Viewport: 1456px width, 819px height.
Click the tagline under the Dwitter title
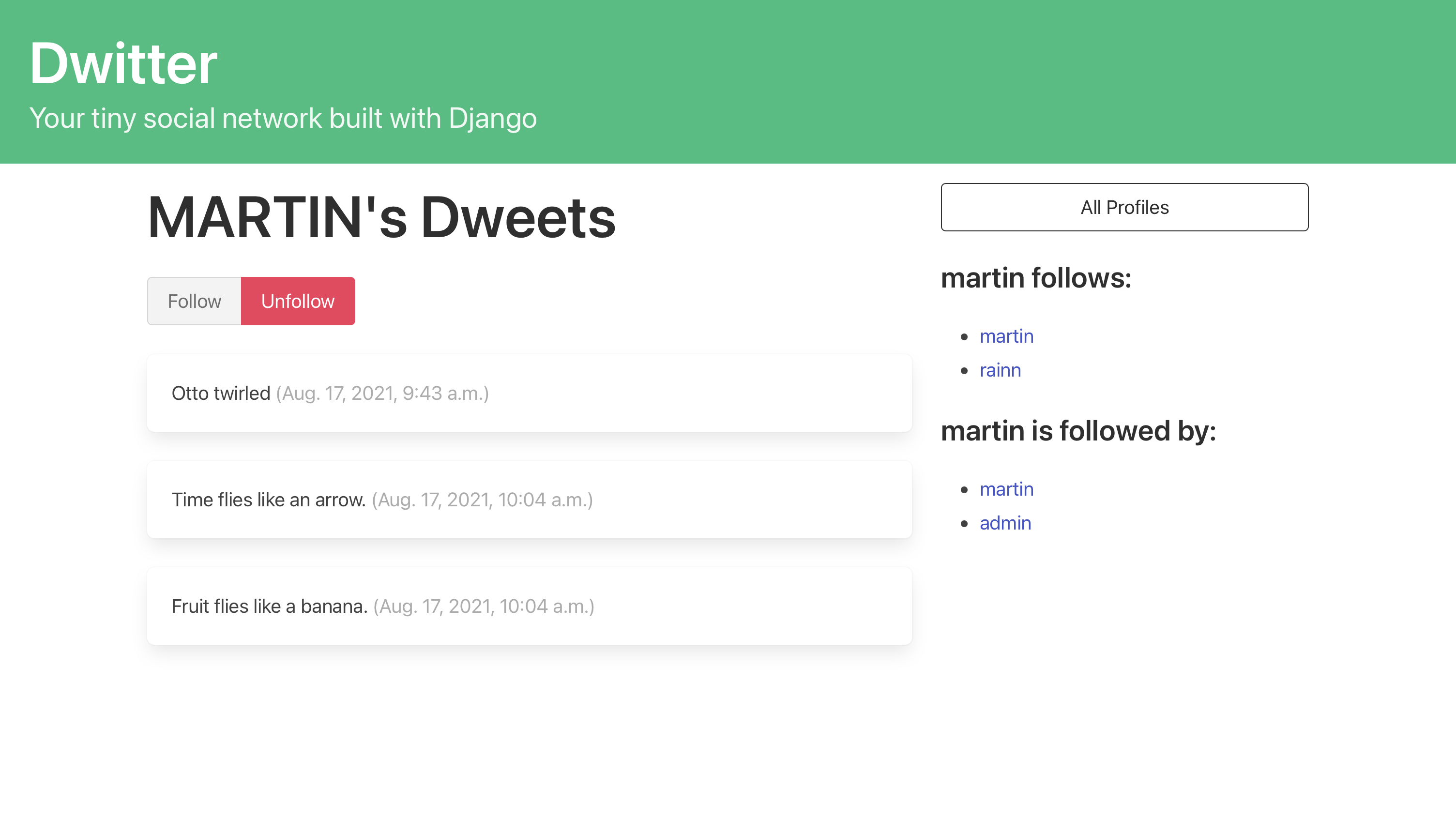pos(284,119)
